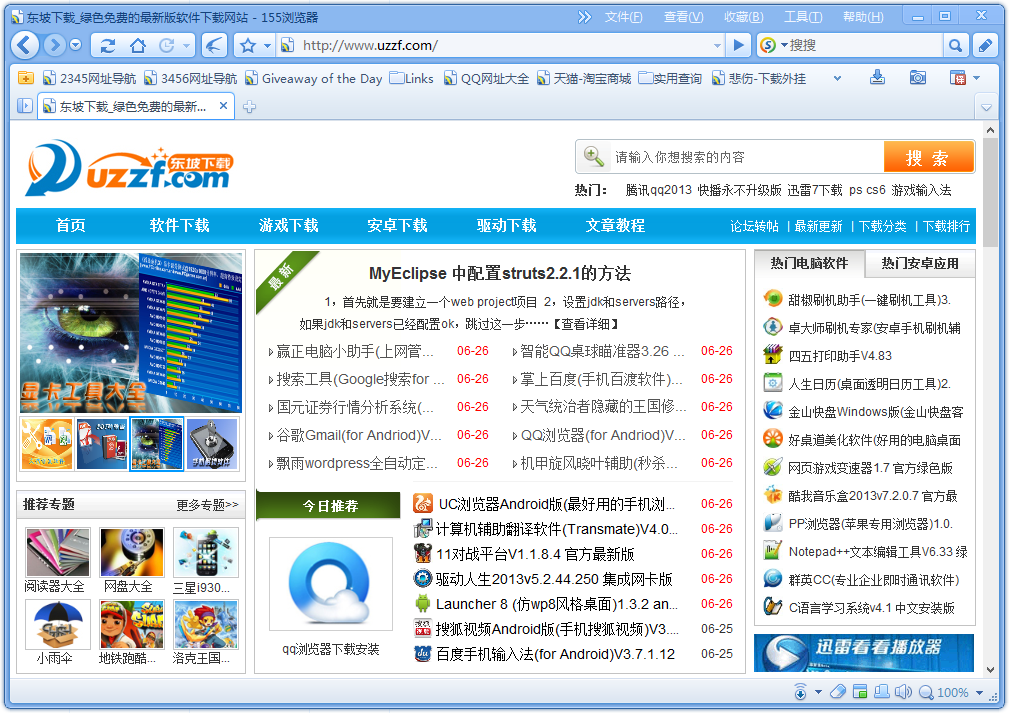Open the address bar URL dropdown arrow

tap(717, 45)
